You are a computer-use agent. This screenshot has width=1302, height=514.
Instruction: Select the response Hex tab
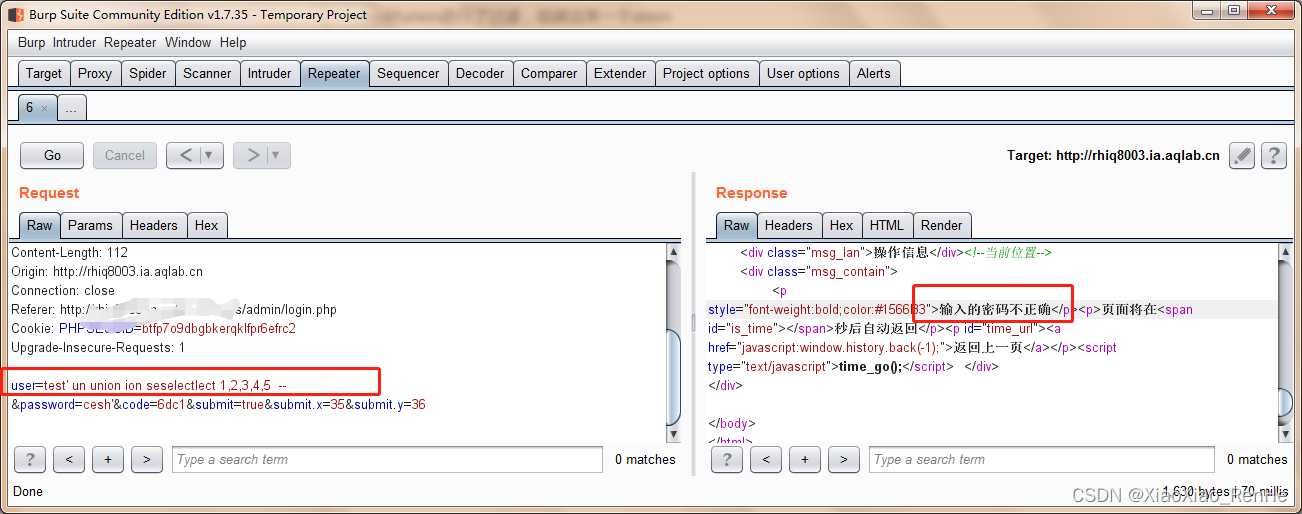pos(842,225)
